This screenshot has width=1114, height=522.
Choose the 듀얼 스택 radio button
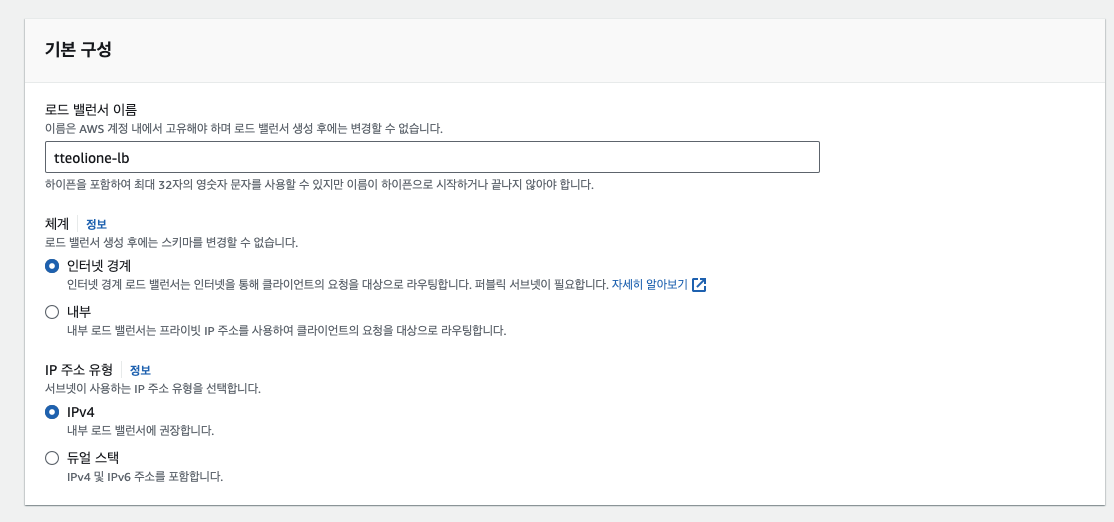tap(52, 458)
